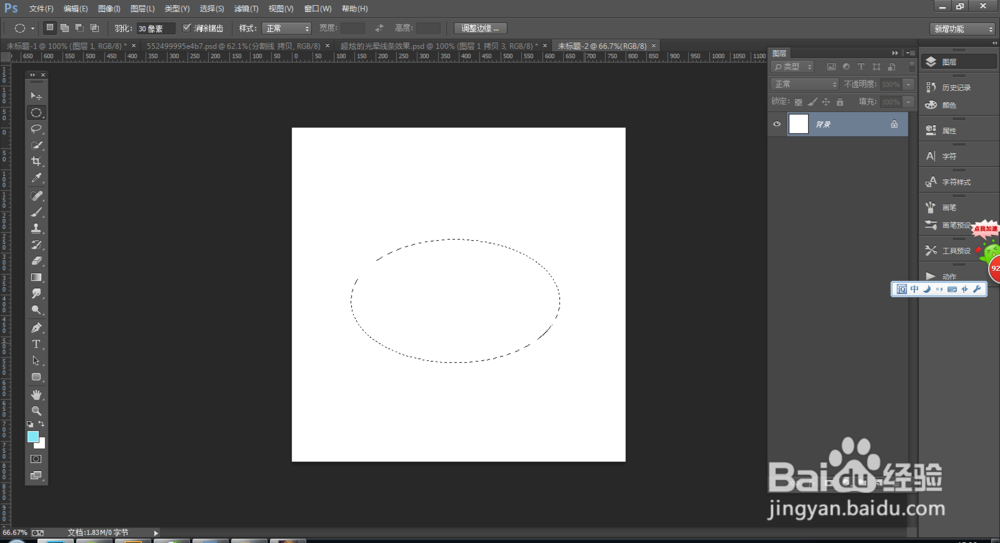Viewport: 1000px width, 543px height.
Task: Select the Eyedropper tool
Action: (x=36, y=178)
